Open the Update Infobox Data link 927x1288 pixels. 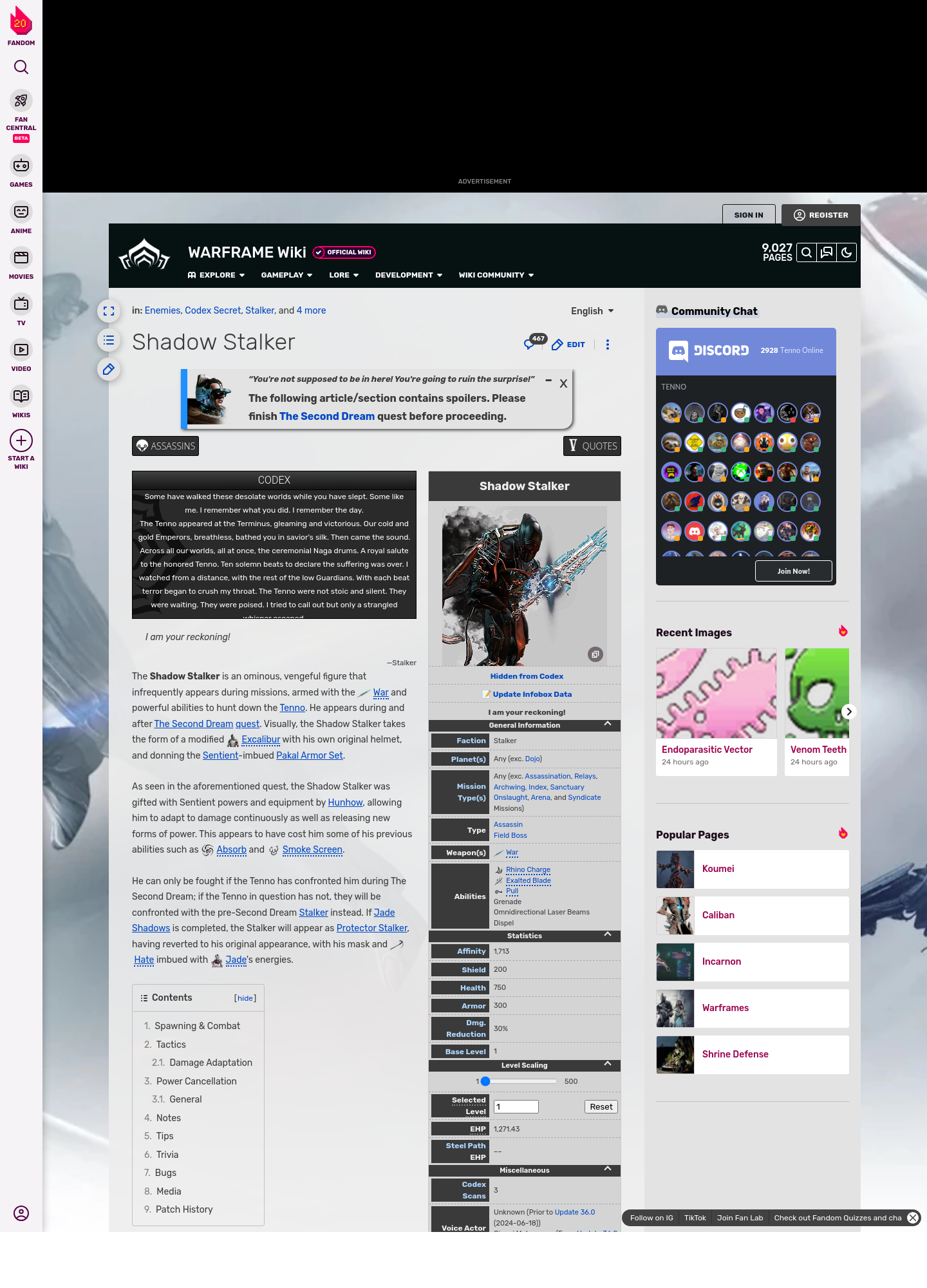click(x=532, y=694)
